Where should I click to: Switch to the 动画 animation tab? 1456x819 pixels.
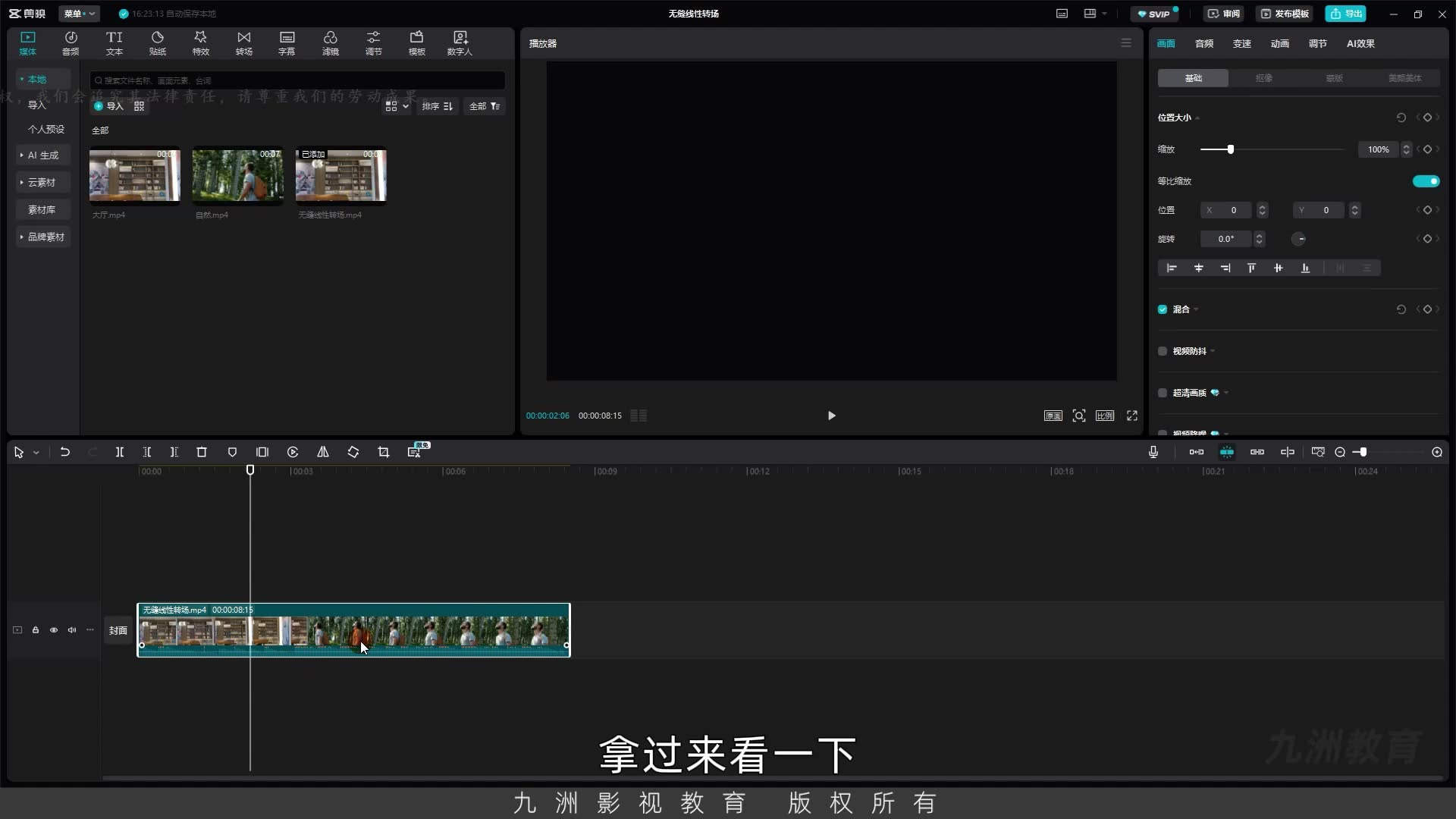pos(1280,43)
